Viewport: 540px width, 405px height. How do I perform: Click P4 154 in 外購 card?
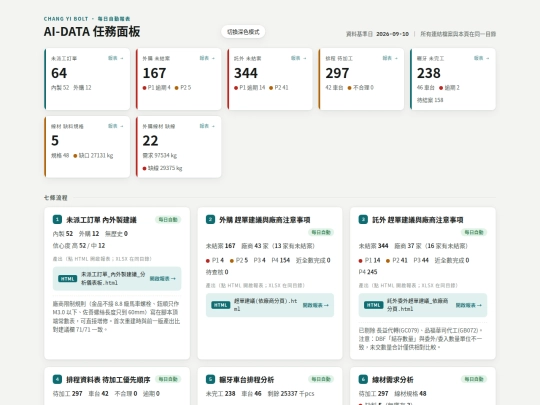(x=281, y=260)
